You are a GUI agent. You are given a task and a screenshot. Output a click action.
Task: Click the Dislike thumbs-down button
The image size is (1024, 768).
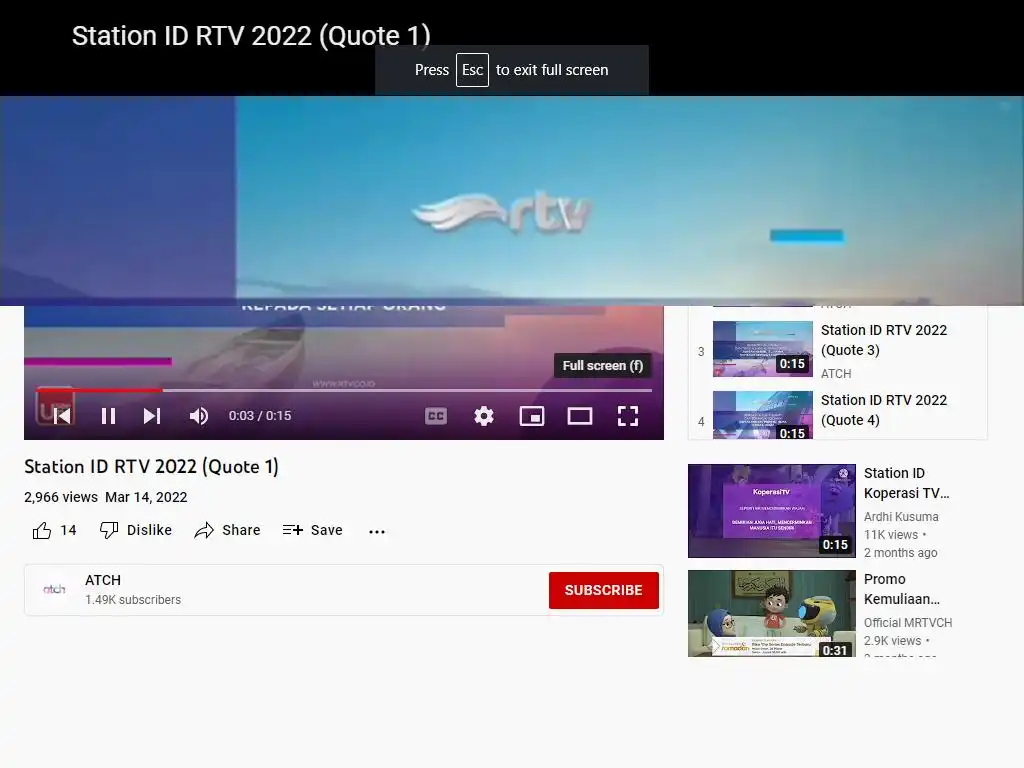pos(136,530)
